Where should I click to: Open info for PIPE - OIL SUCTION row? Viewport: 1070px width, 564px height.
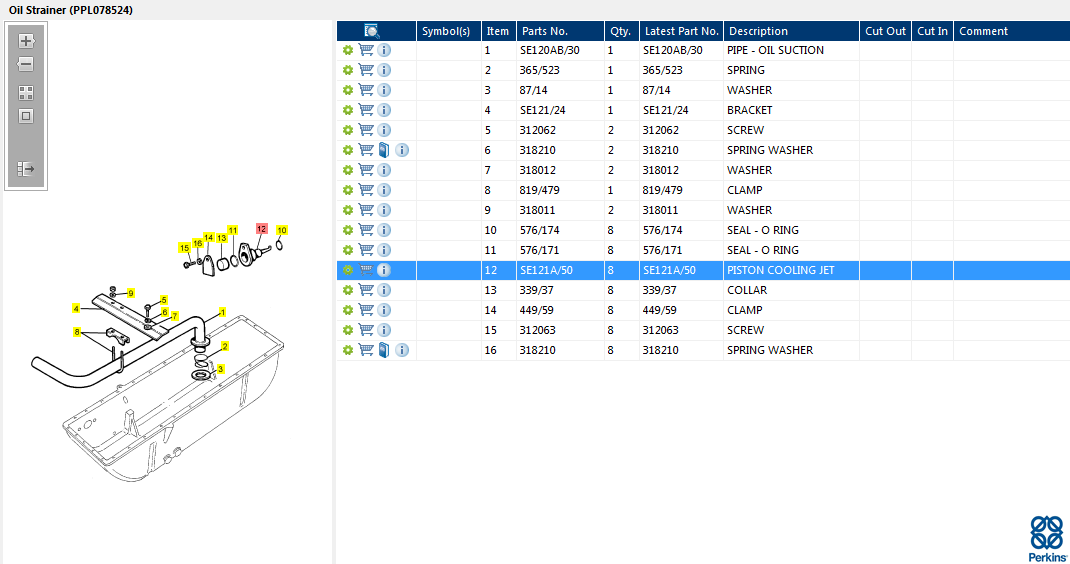click(384, 50)
